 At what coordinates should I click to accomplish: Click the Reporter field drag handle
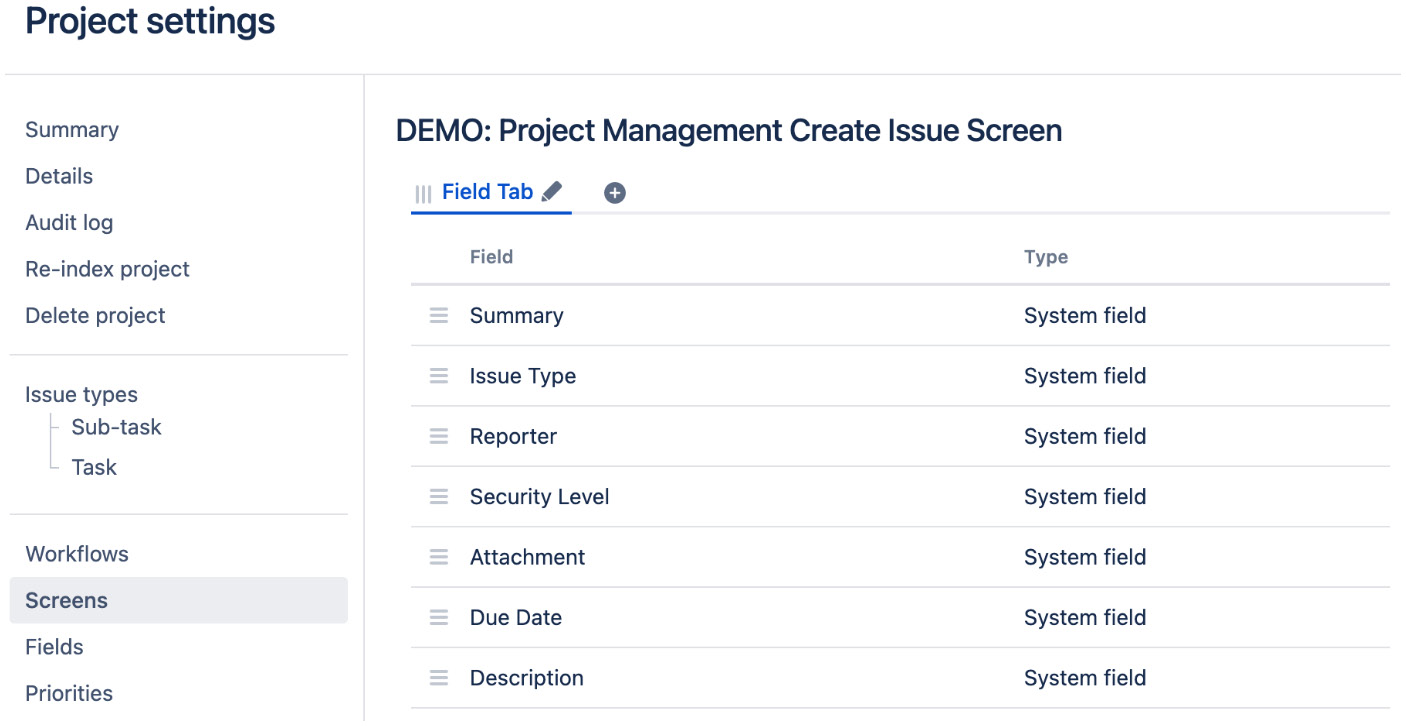tap(437, 436)
